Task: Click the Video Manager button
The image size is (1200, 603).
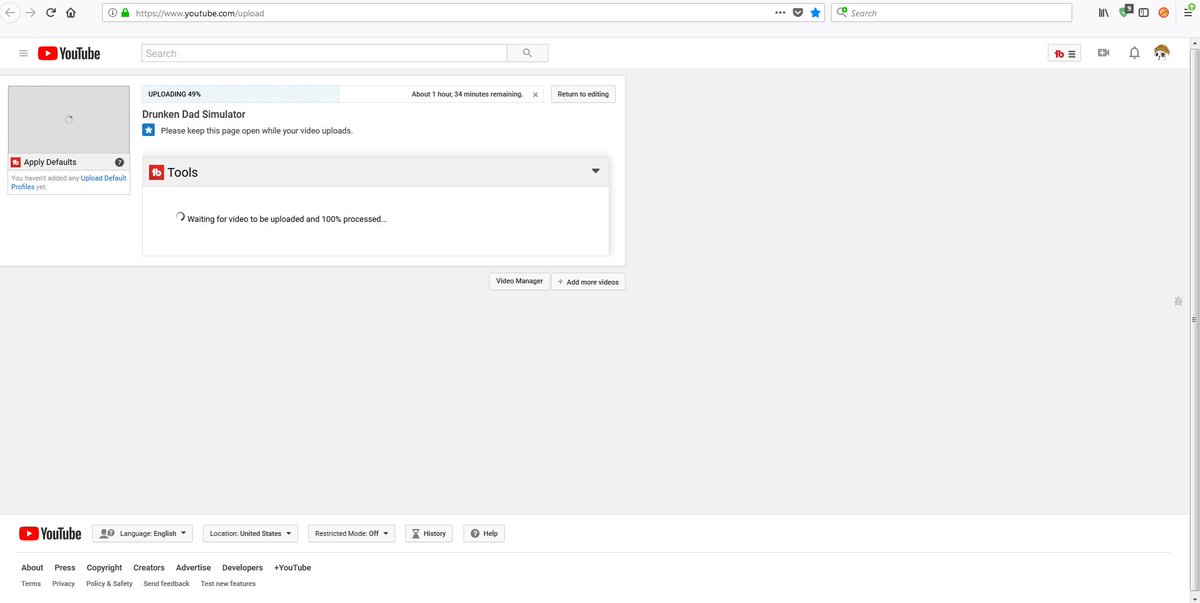Action: (520, 281)
